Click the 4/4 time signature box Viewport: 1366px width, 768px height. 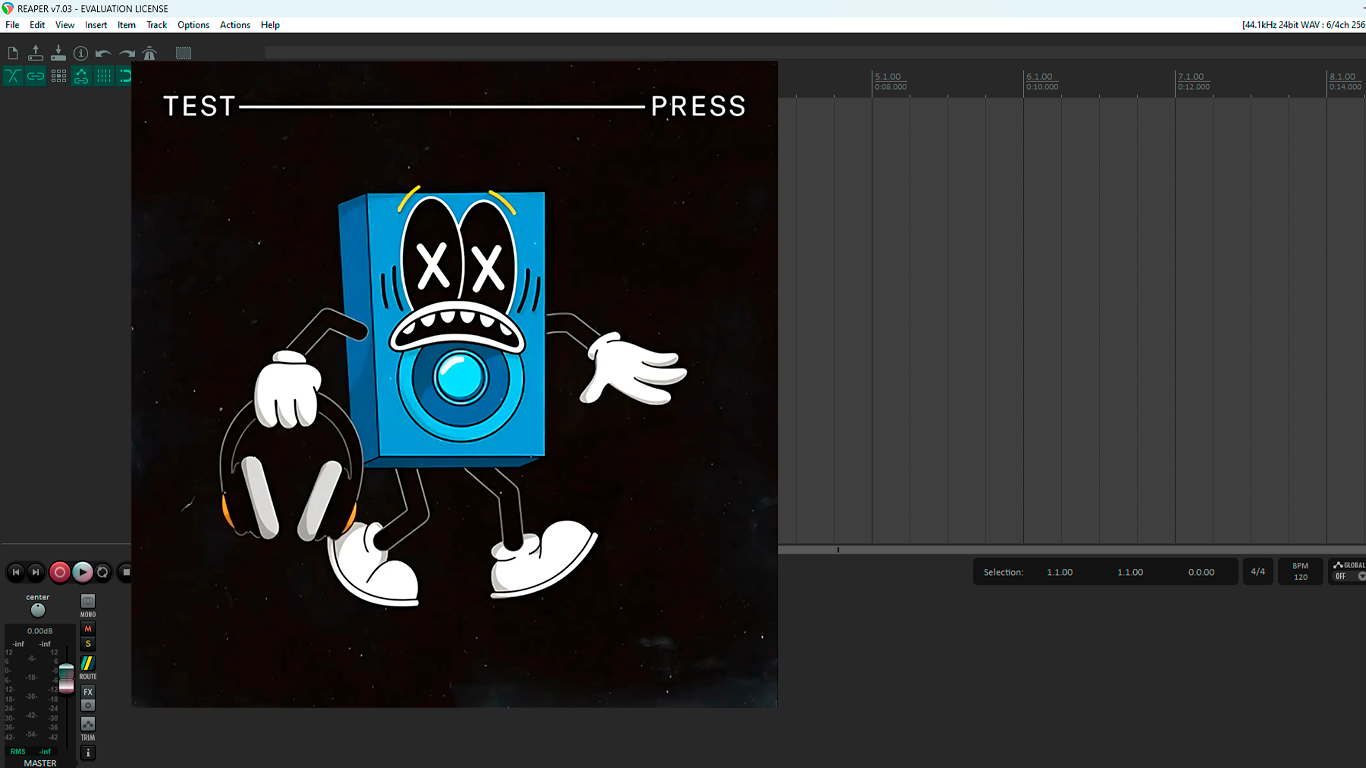(1257, 572)
